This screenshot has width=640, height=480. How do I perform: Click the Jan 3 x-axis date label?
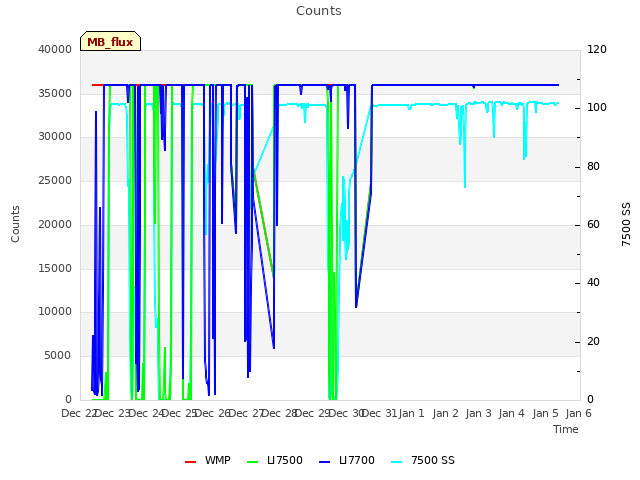click(478, 413)
